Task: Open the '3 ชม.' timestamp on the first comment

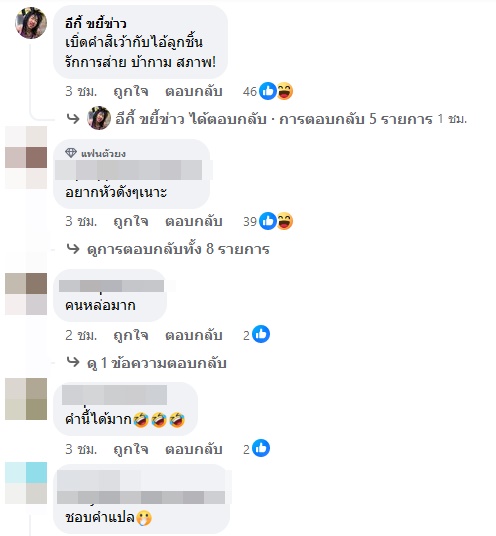Action: pyautogui.click(x=81, y=92)
